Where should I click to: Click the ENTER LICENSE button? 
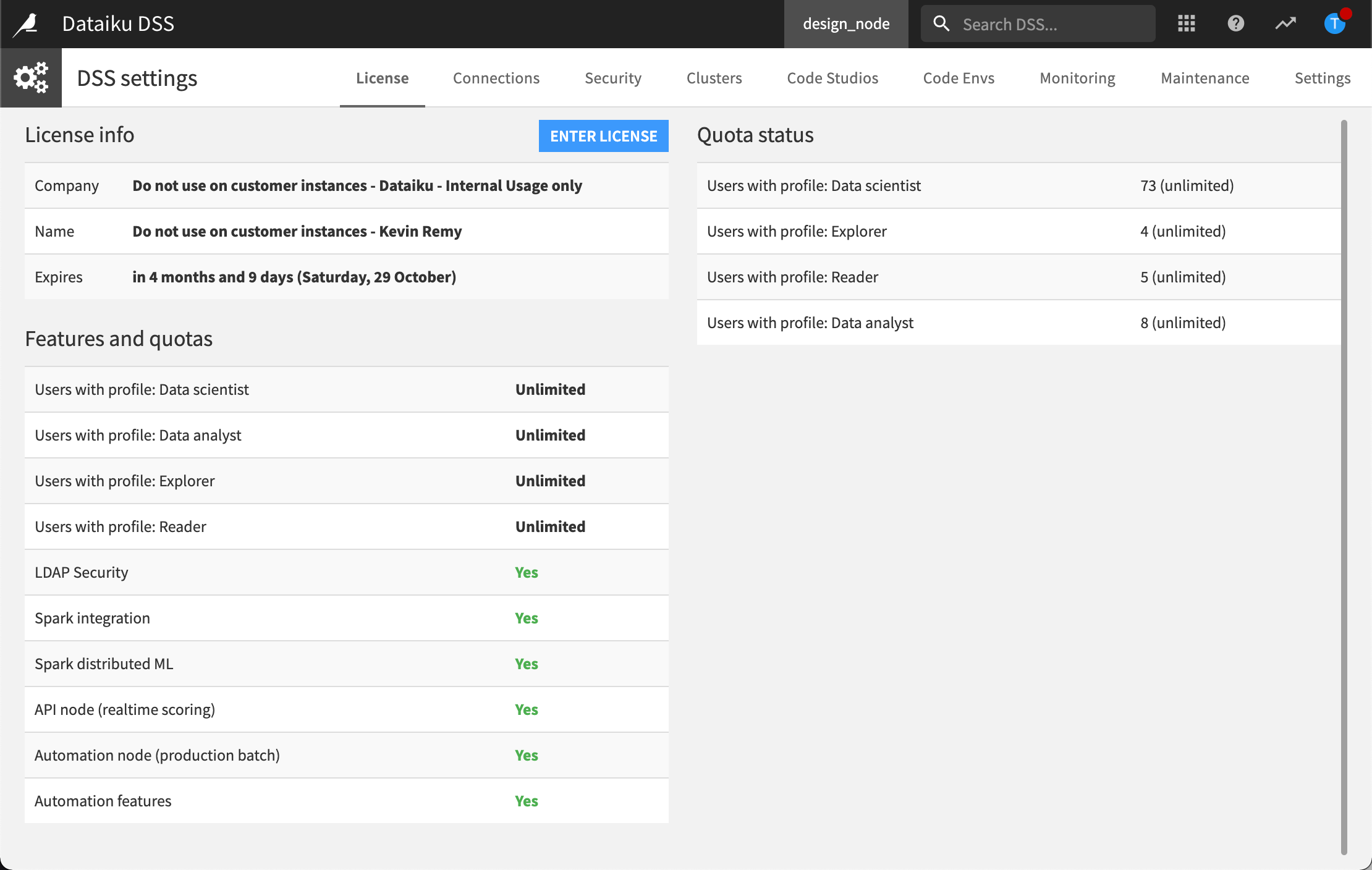pyautogui.click(x=603, y=135)
